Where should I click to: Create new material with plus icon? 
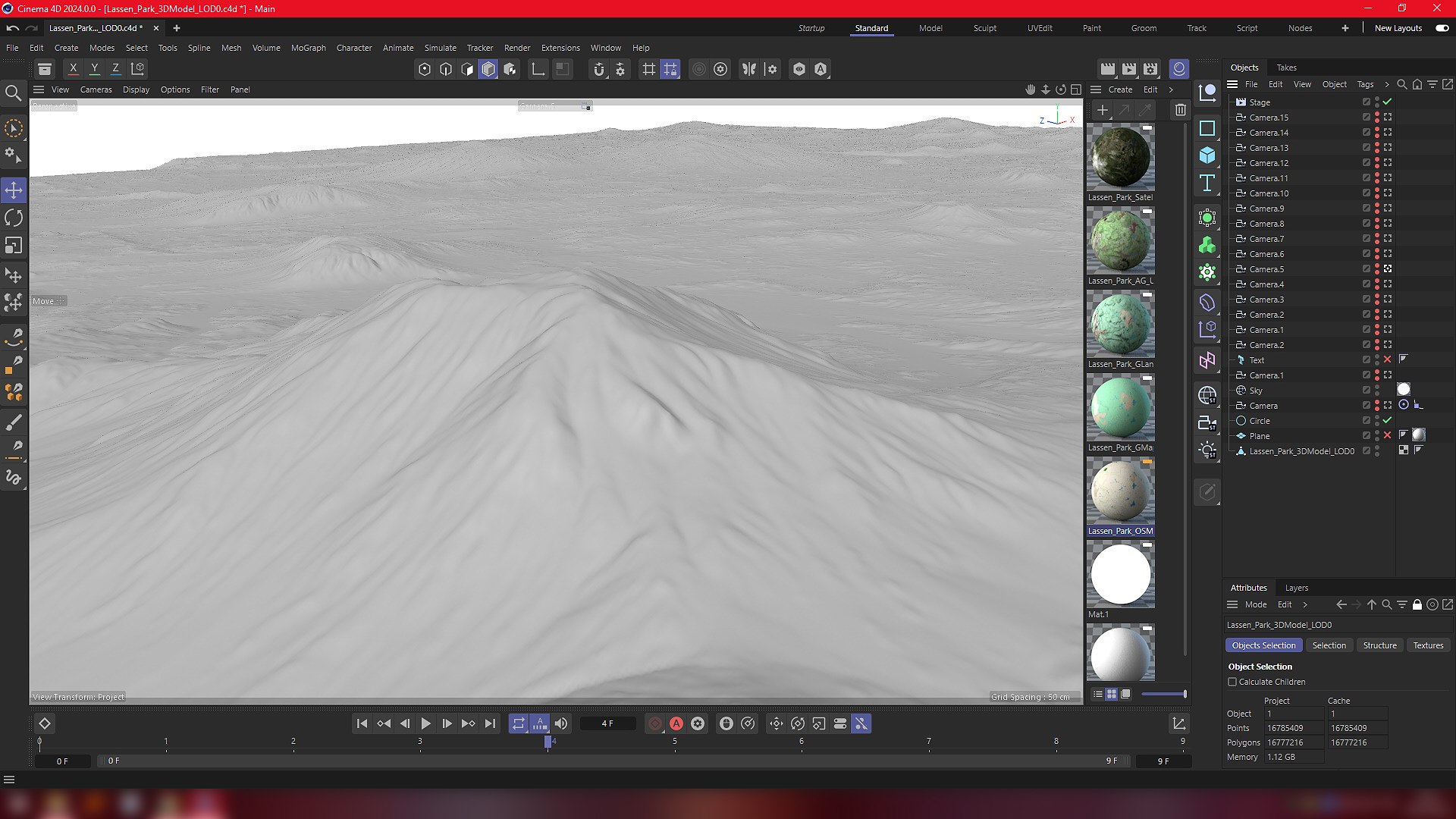click(x=1103, y=110)
